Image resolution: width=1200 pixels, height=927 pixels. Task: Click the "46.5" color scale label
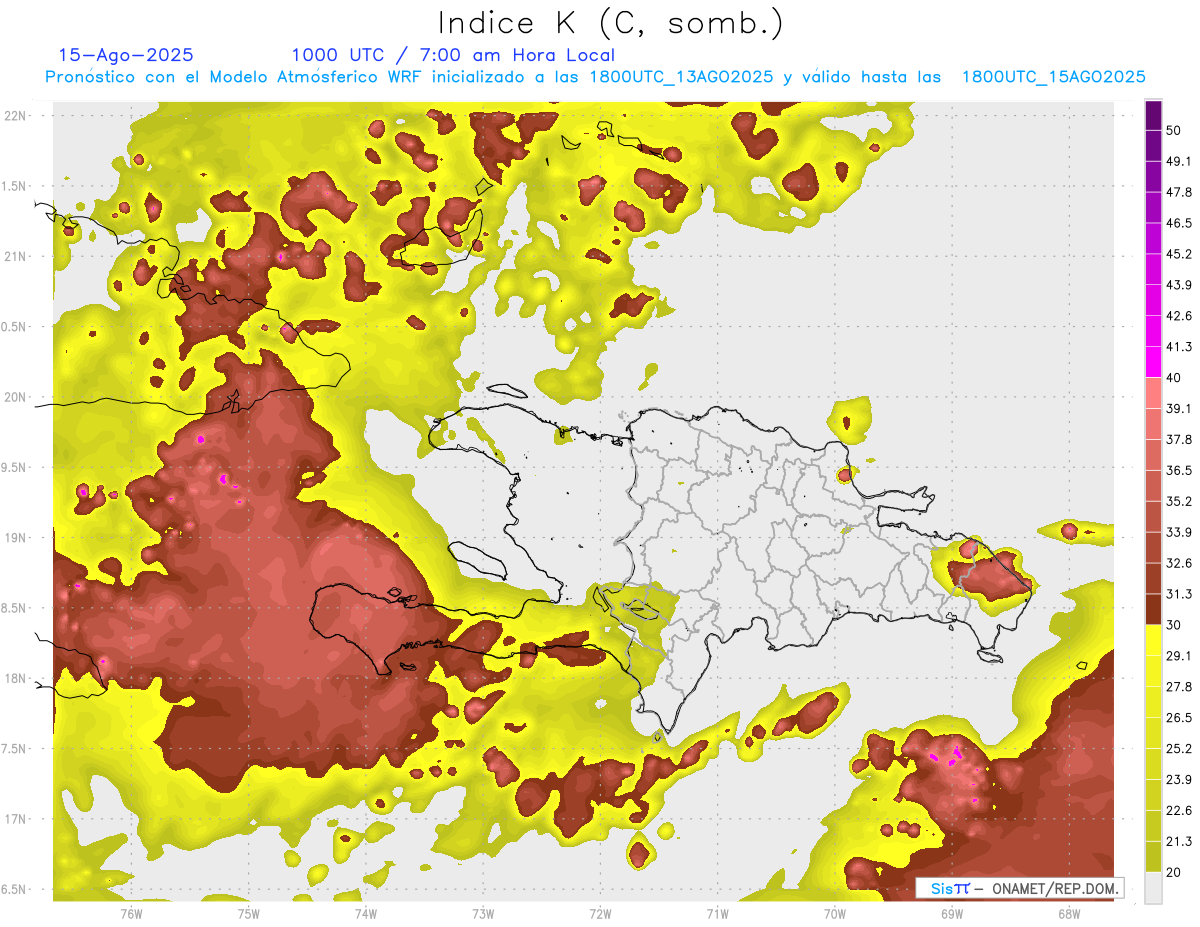click(1179, 223)
